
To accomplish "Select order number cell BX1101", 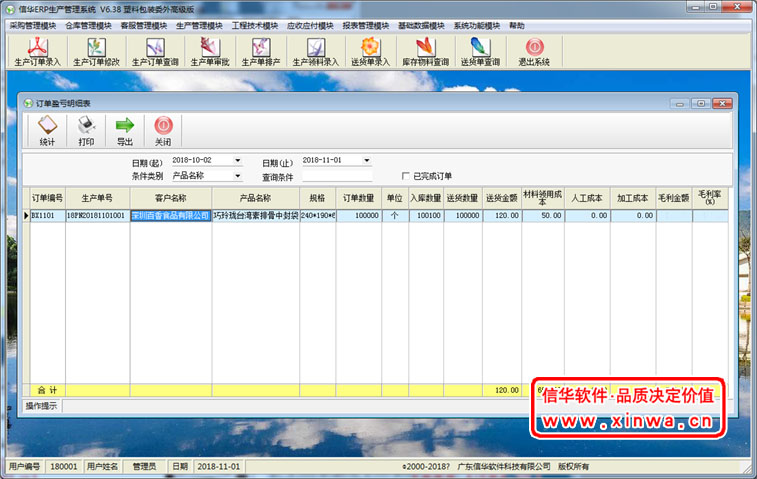I will click(x=47, y=215).
